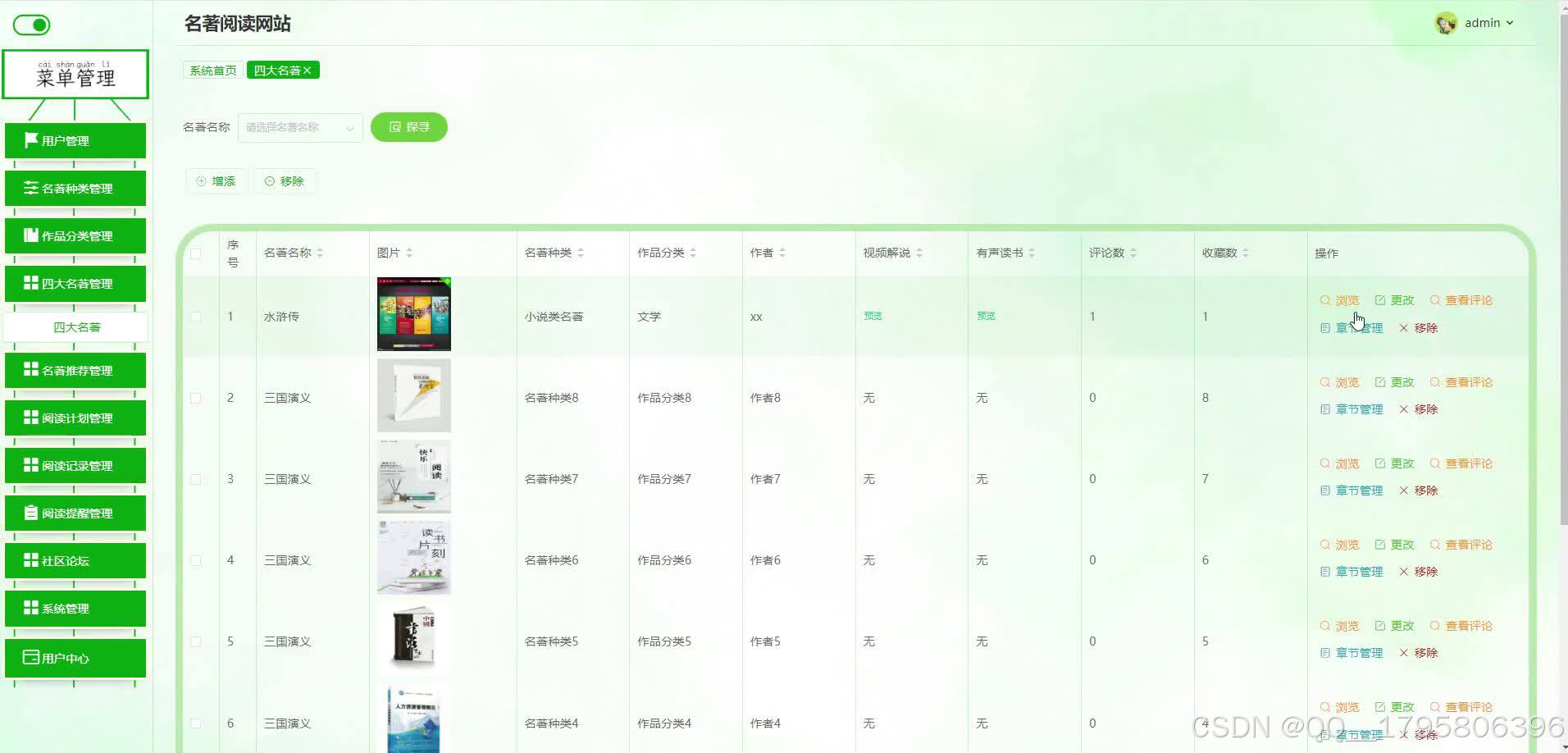Sort by 收藏数 column
1568x753 pixels.
(x=1246, y=253)
